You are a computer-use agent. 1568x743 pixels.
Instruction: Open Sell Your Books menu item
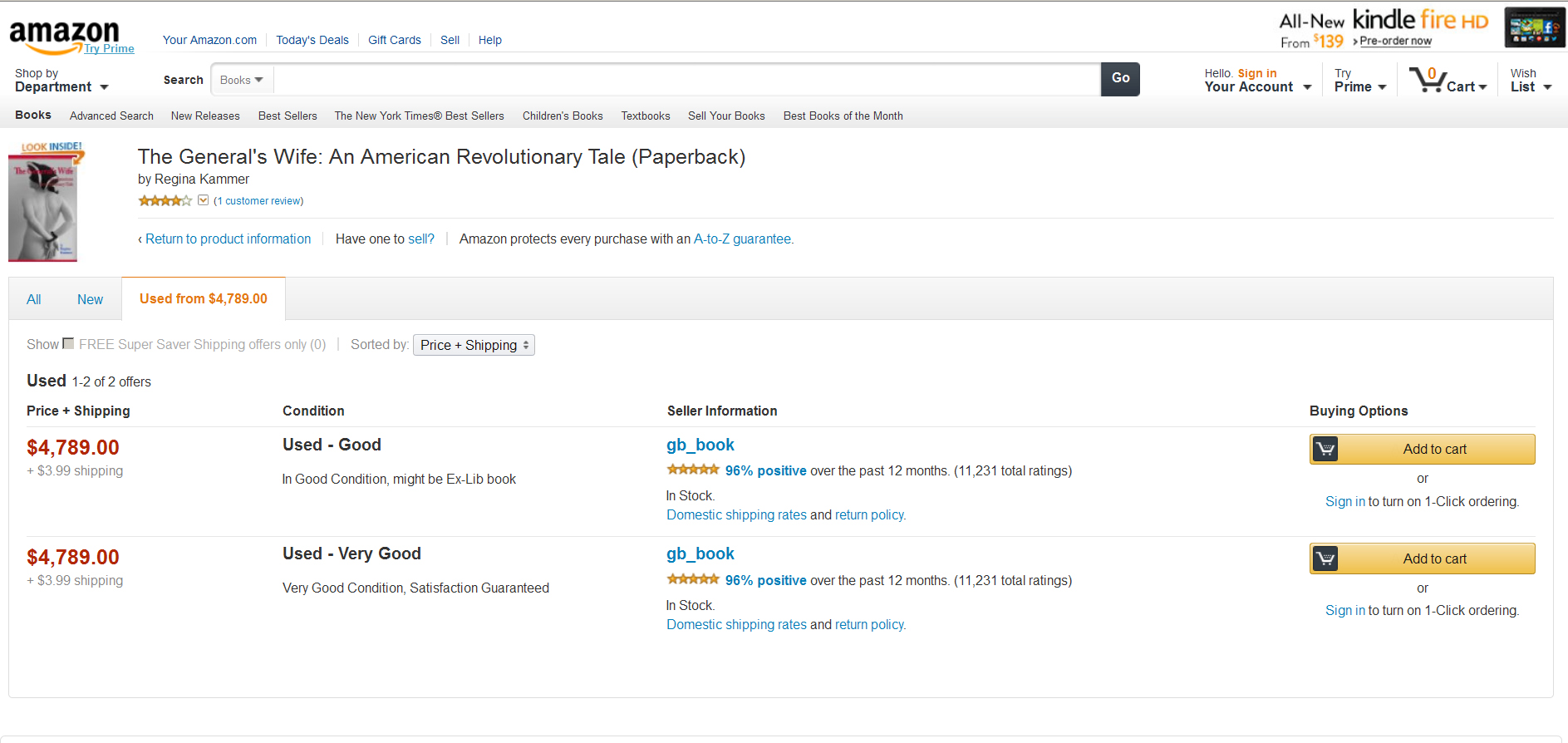tap(726, 116)
